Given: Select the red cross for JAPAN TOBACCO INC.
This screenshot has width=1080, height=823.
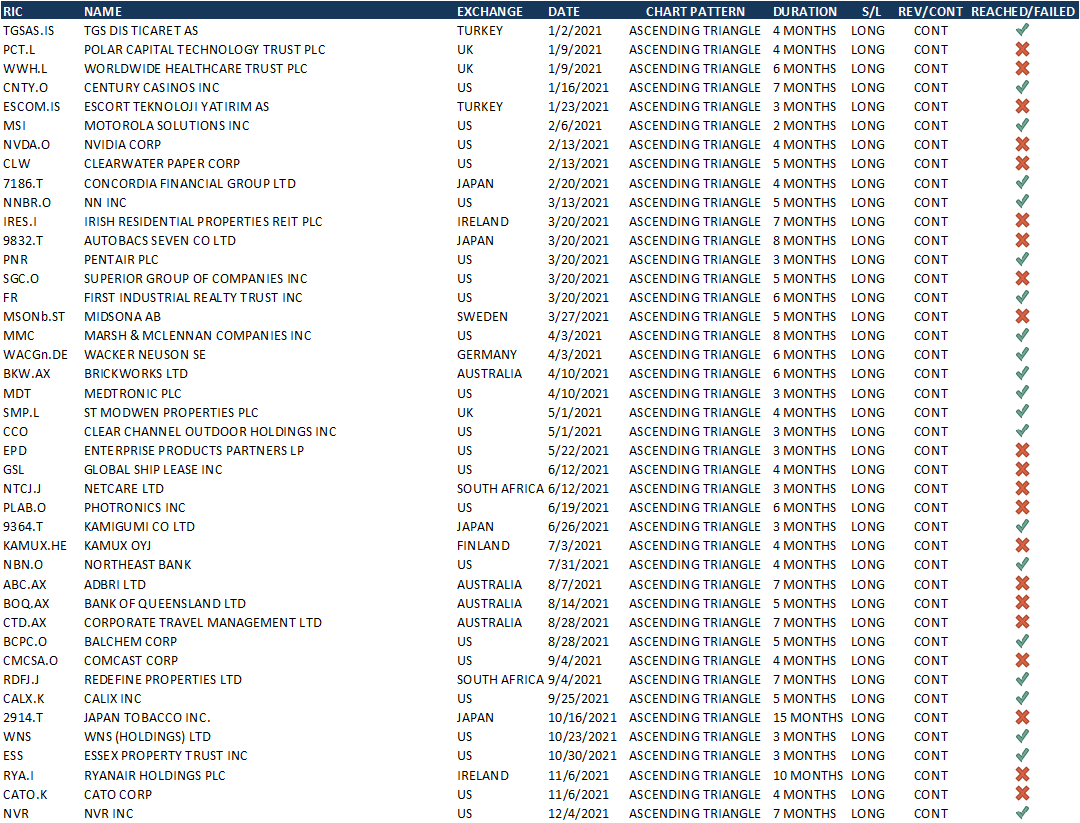Looking at the screenshot, I should click(x=1022, y=717).
